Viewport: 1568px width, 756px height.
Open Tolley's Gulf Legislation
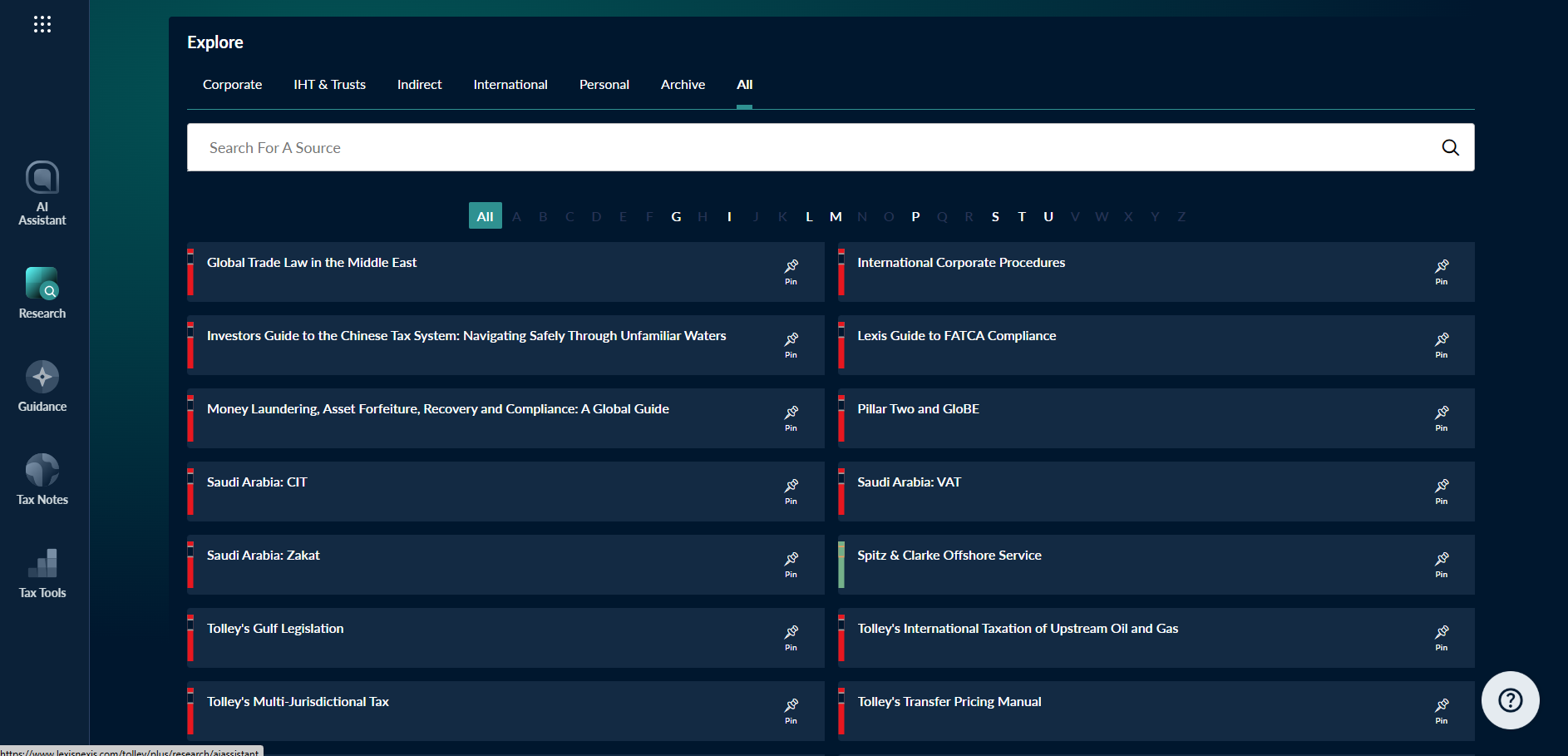click(x=275, y=629)
